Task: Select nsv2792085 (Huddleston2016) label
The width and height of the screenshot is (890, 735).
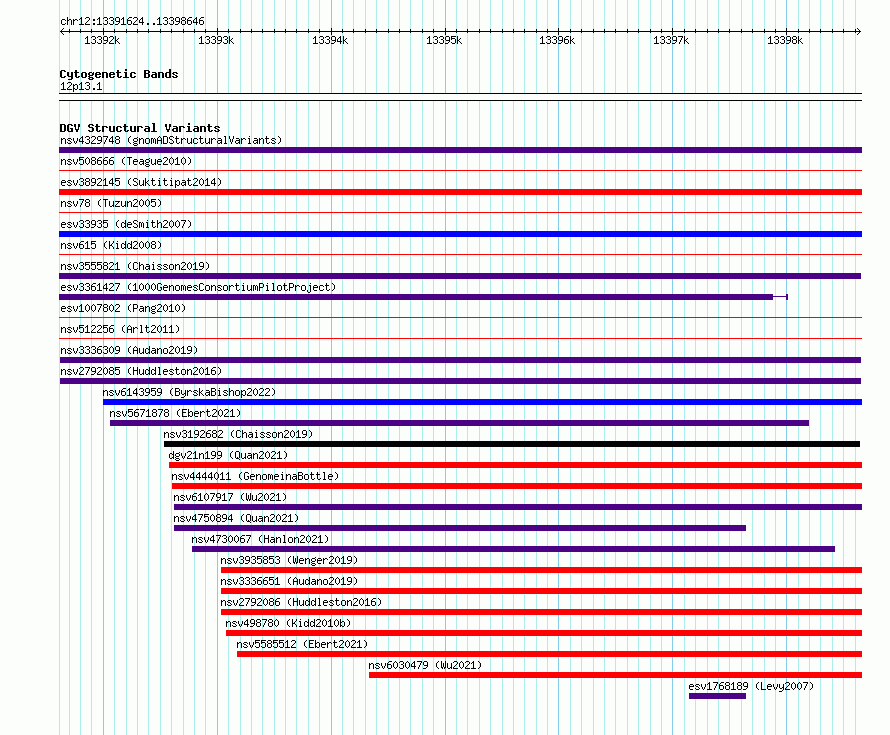Action: (141, 371)
